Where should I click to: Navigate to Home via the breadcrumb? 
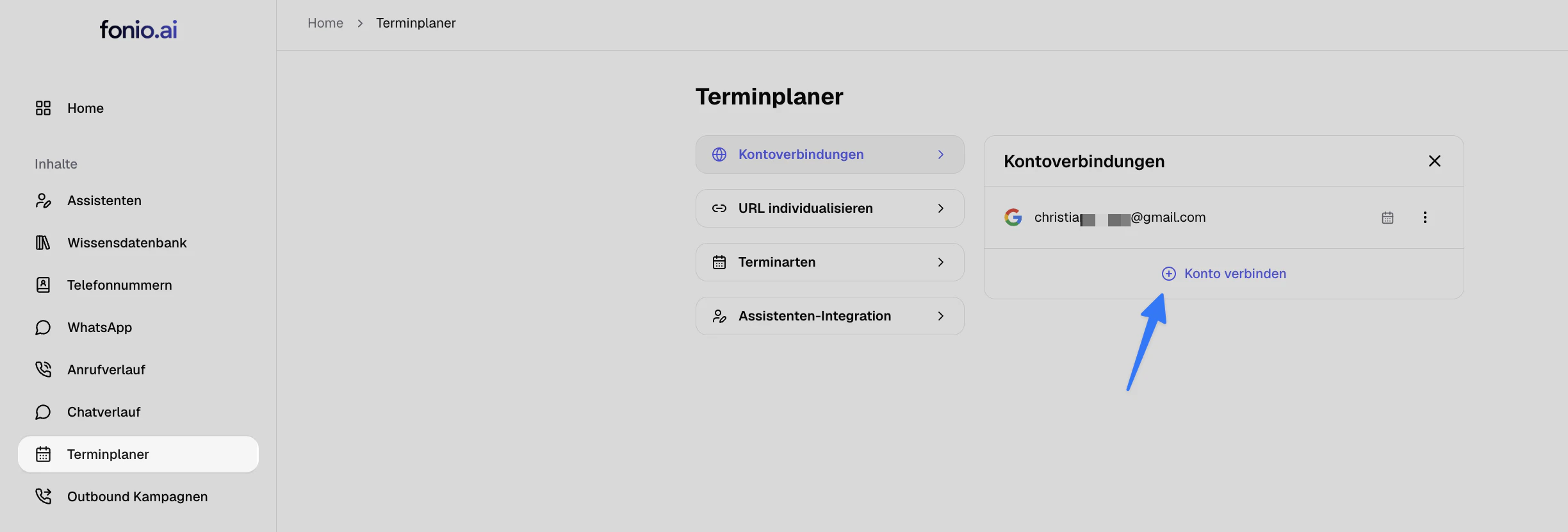(325, 23)
